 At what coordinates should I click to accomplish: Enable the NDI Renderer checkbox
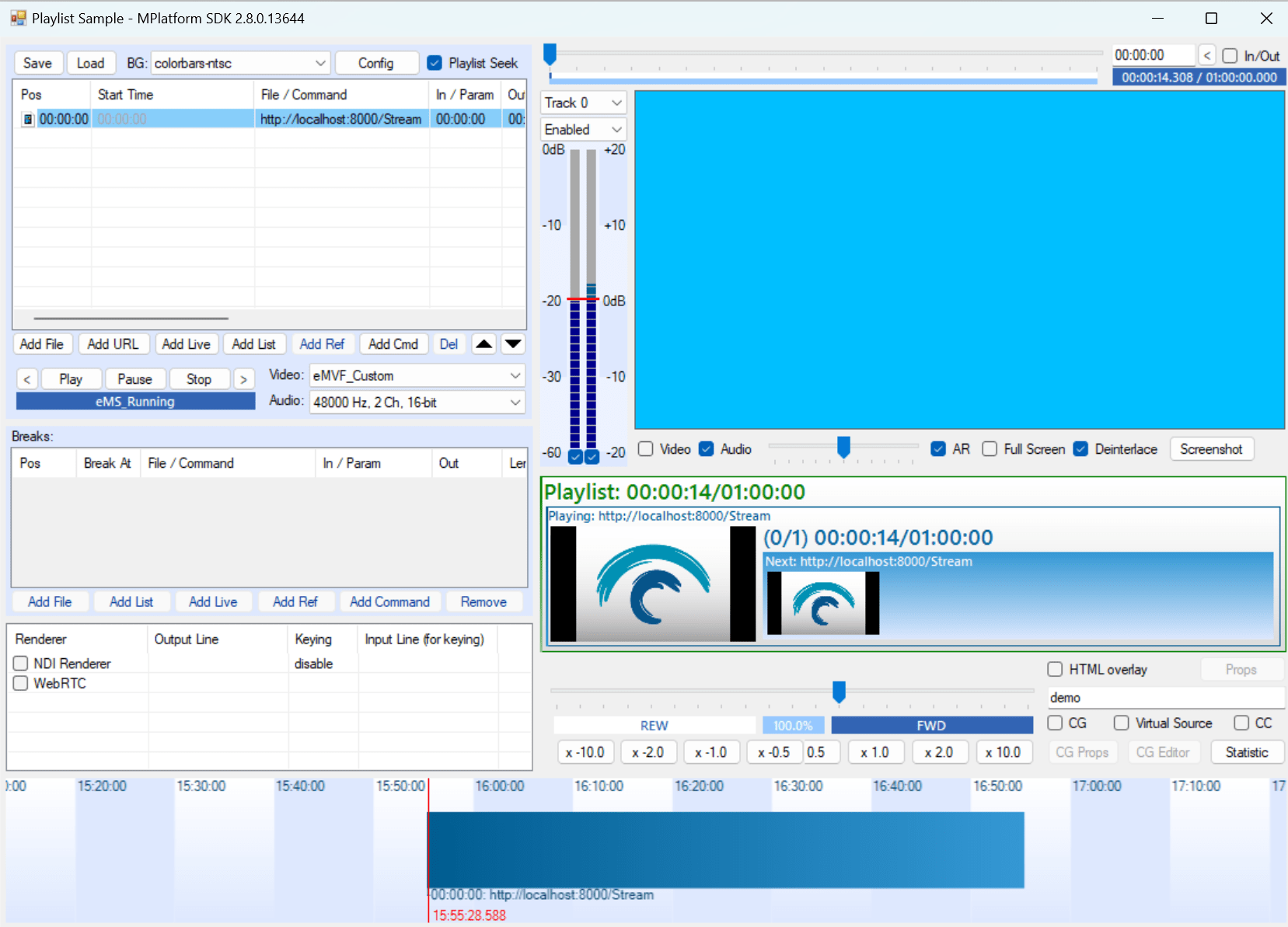click(20, 663)
